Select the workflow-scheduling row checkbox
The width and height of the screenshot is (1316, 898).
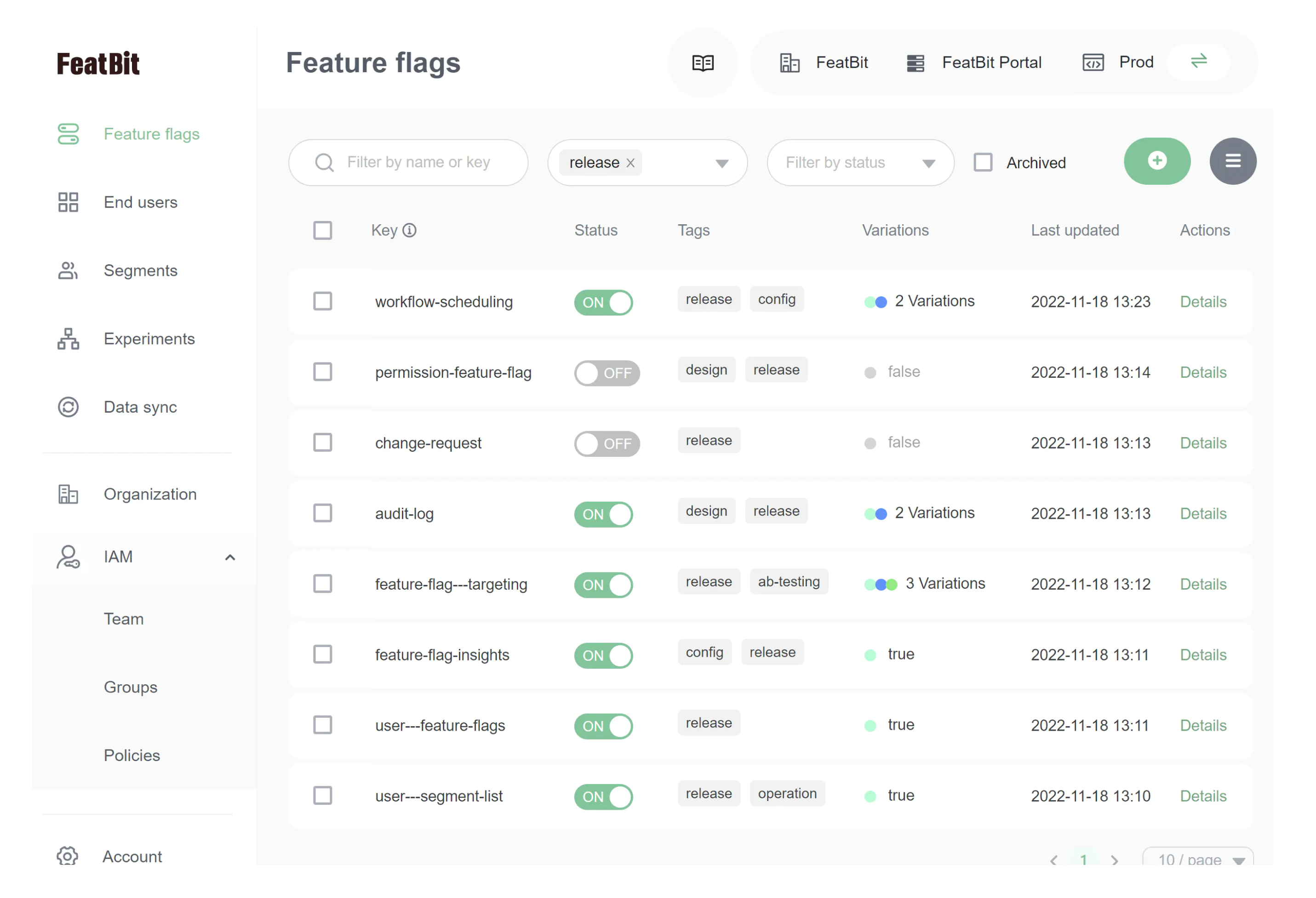pos(323,301)
